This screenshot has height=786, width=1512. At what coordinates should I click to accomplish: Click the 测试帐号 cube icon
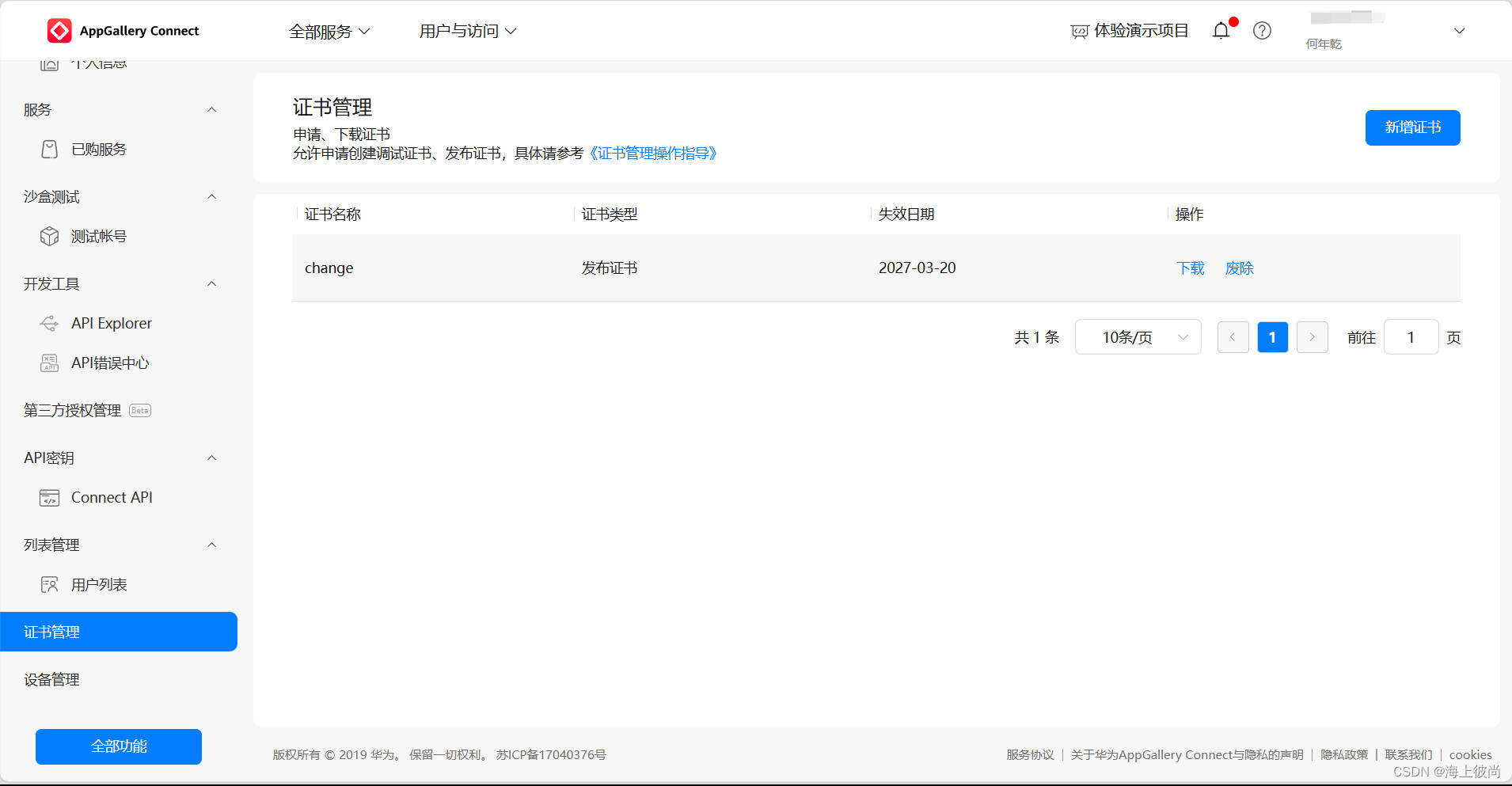coord(49,237)
